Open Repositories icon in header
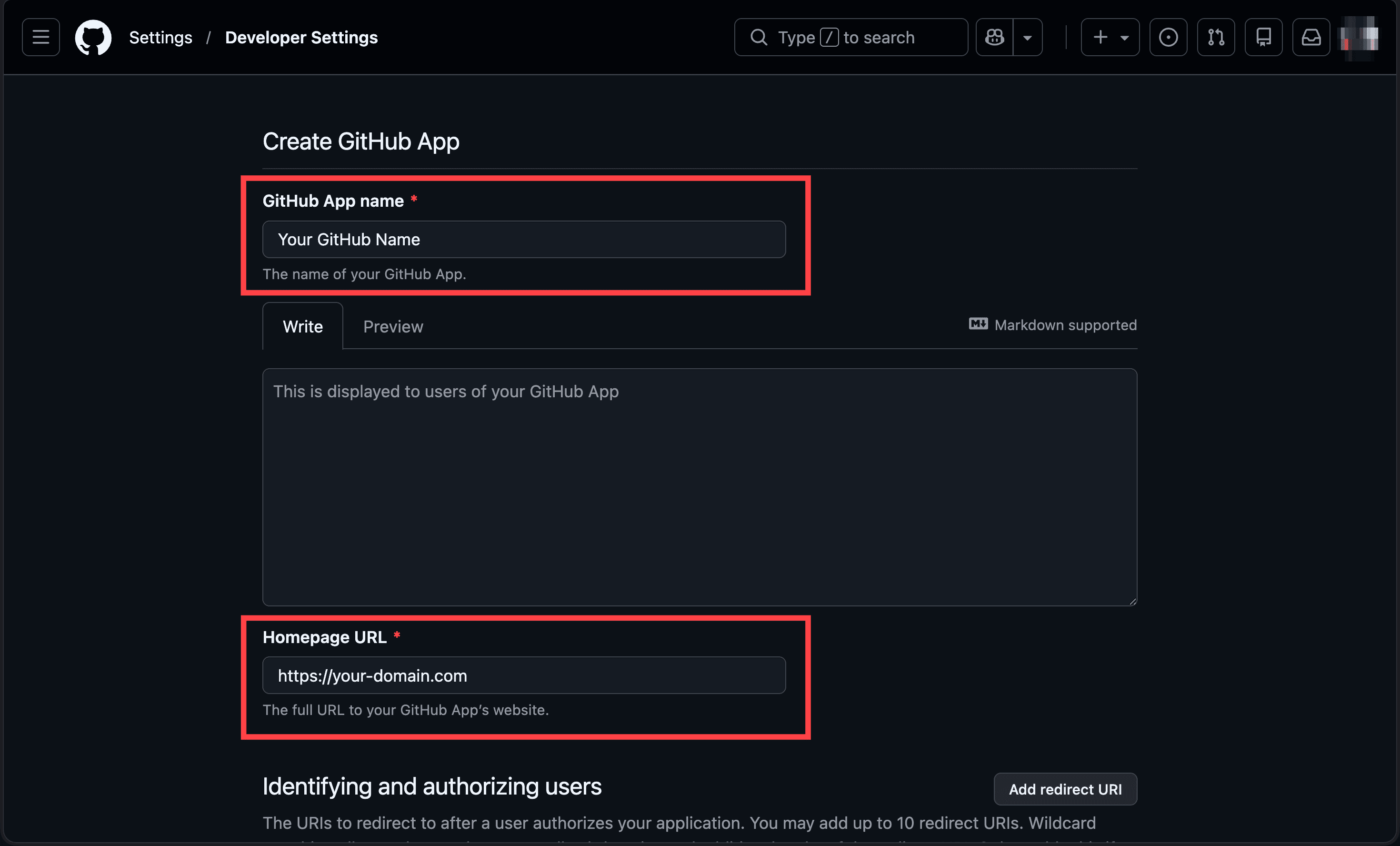1400x846 pixels. pyautogui.click(x=1264, y=38)
